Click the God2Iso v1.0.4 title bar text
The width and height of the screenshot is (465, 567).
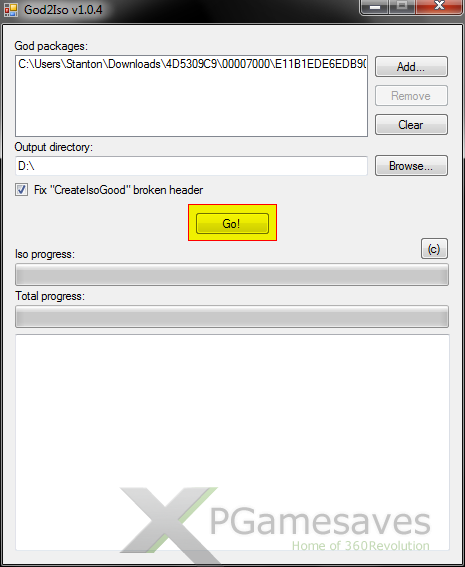(x=63, y=10)
